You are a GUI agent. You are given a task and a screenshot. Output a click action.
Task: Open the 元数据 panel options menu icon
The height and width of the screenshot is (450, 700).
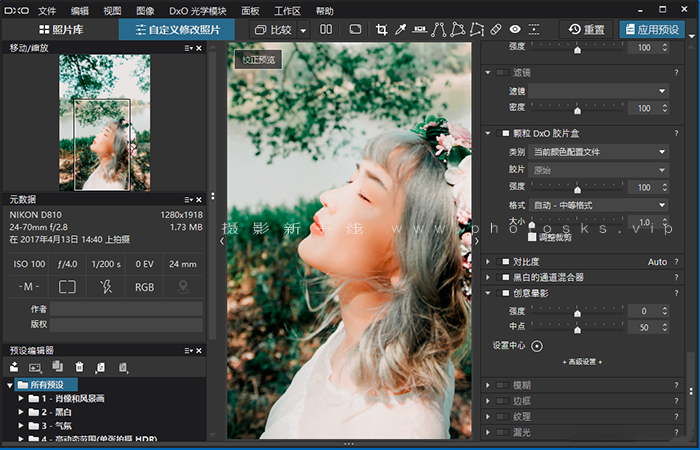pyautogui.click(x=188, y=200)
